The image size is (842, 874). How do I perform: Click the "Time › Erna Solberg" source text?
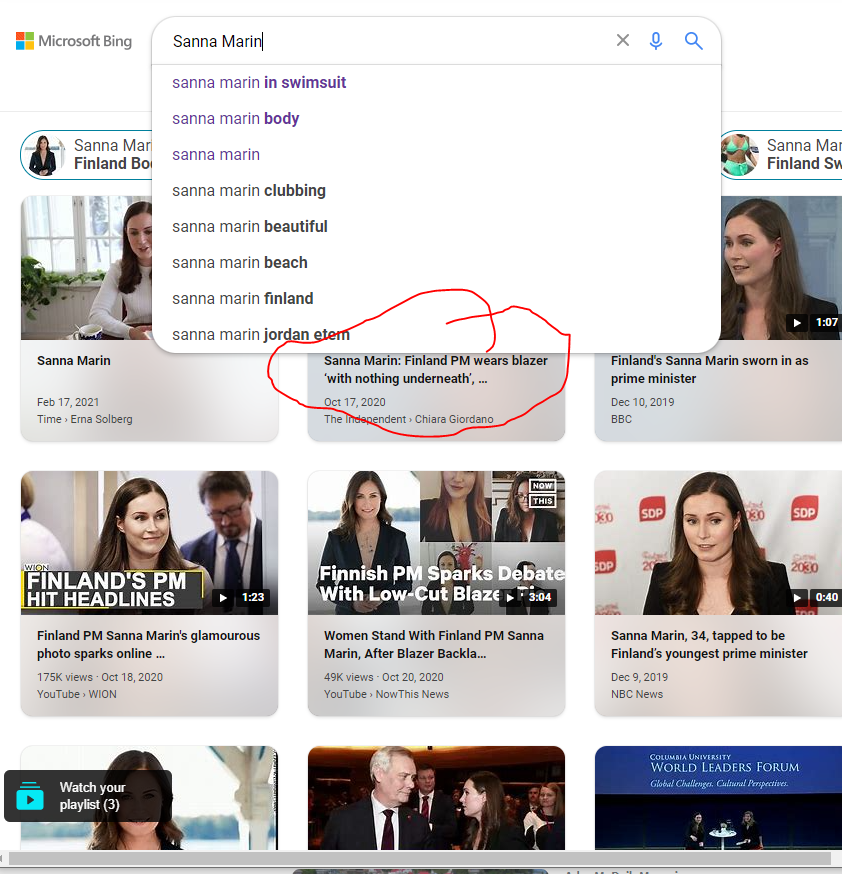tap(85, 419)
